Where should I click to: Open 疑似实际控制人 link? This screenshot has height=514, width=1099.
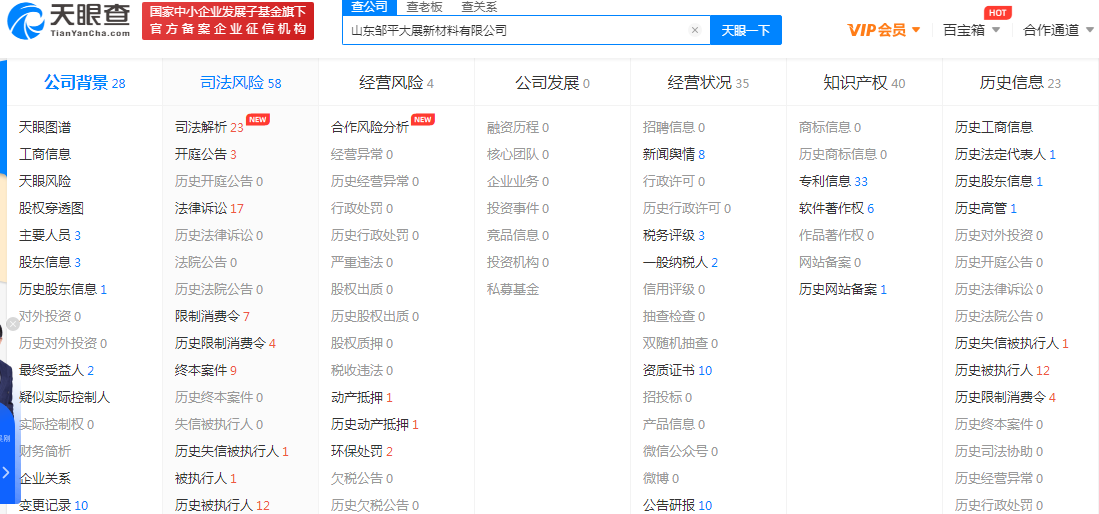click(x=64, y=398)
